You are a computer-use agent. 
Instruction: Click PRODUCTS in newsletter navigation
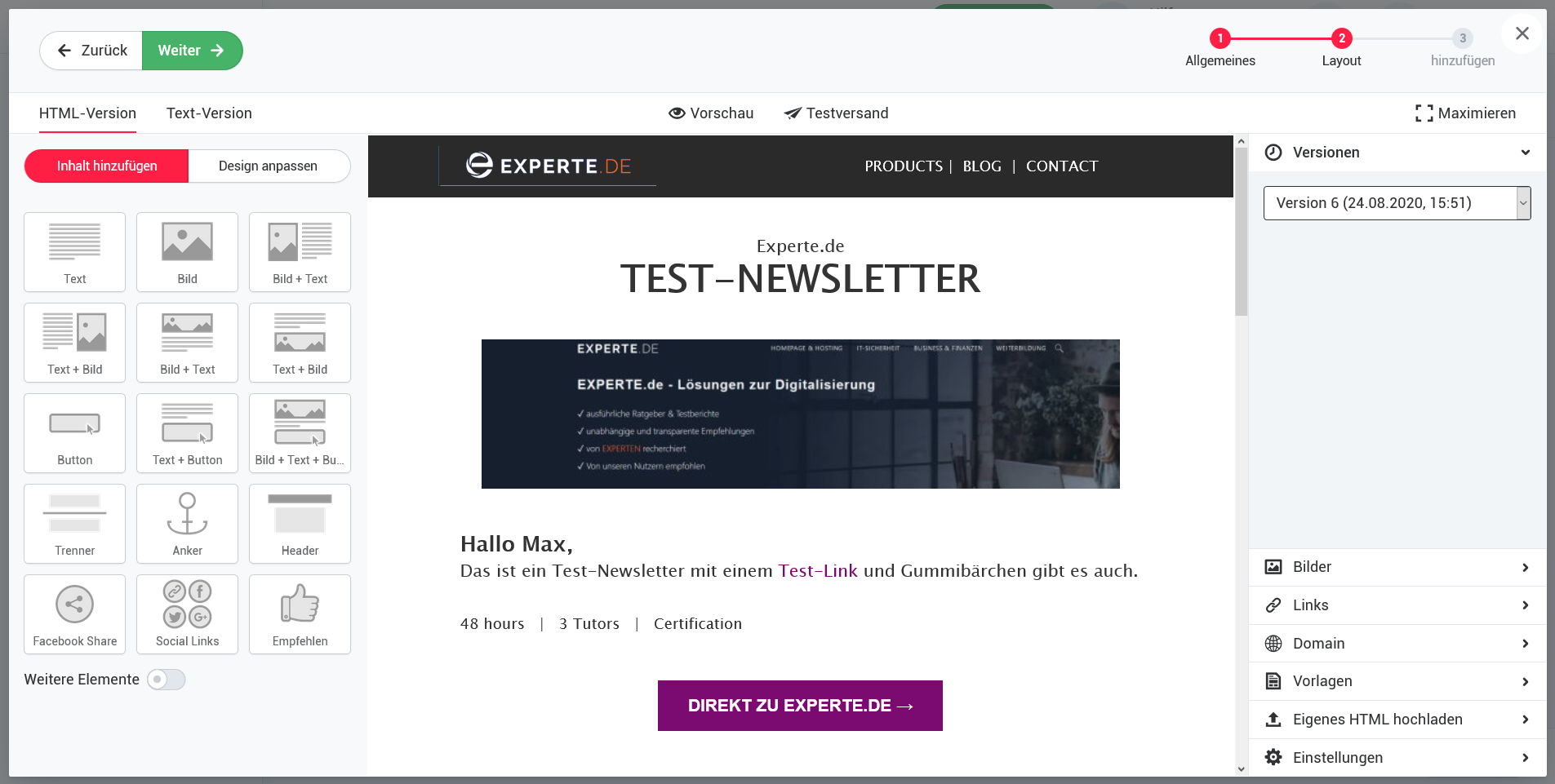click(x=904, y=166)
